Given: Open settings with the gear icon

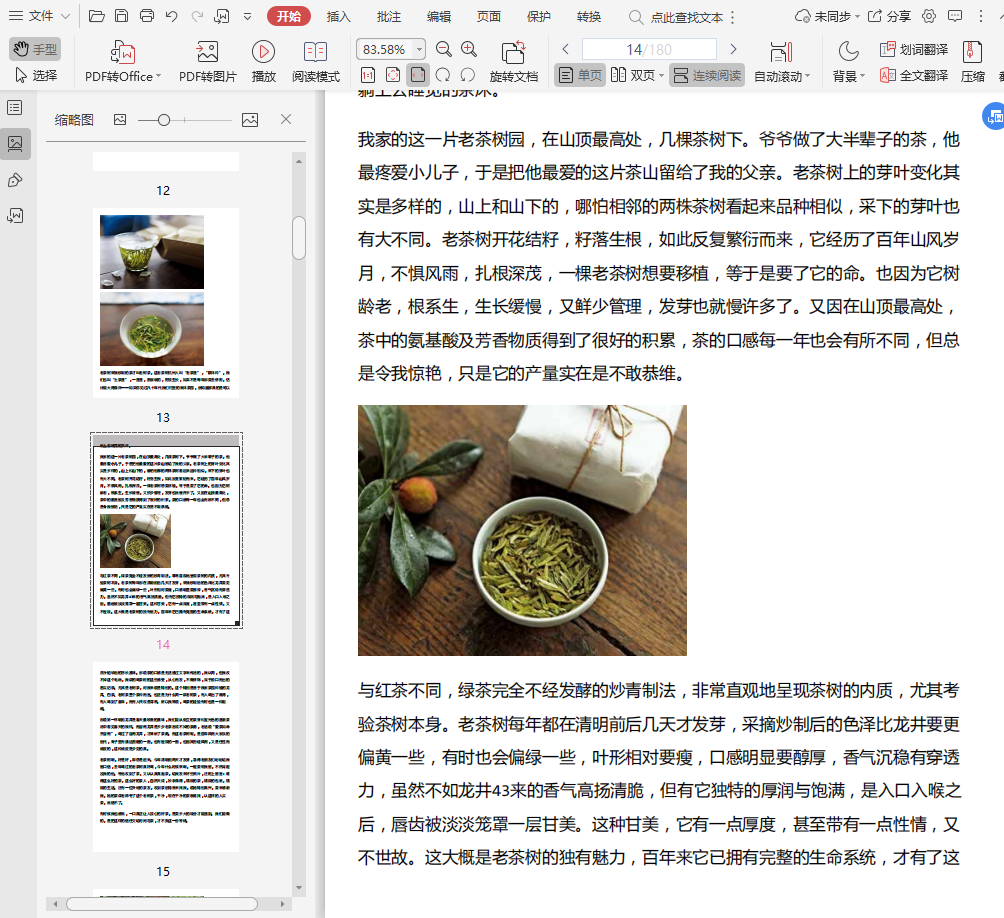Looking at the screenshot, I should [x=928, y=16].
